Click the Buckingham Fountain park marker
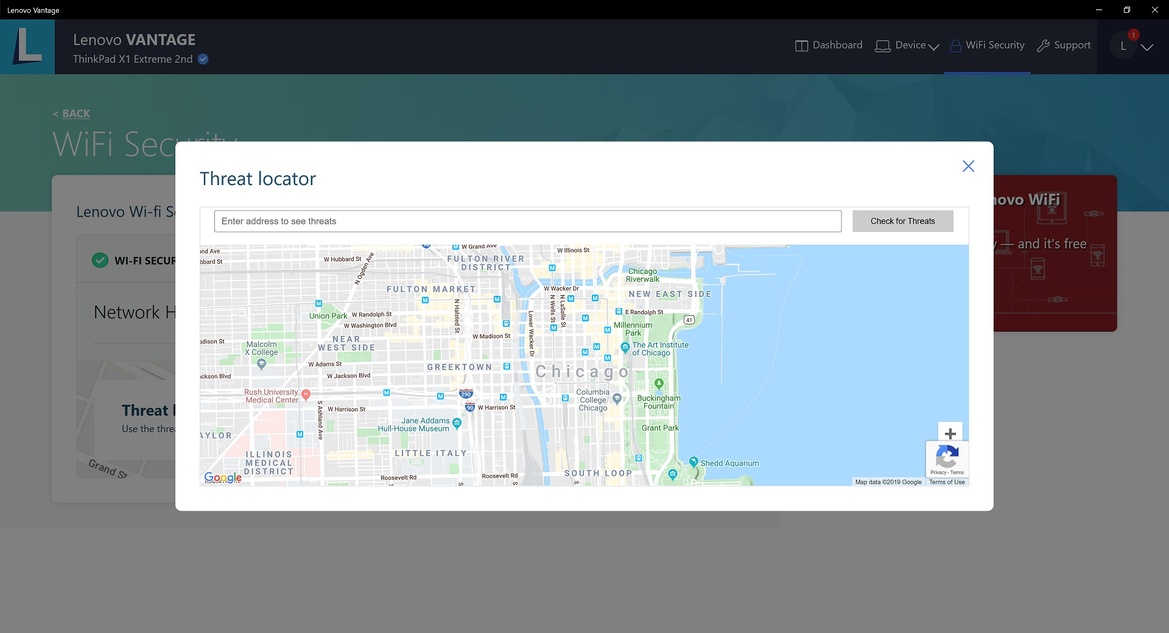Viewport: 1169px width, 633px height. [658, 383]
